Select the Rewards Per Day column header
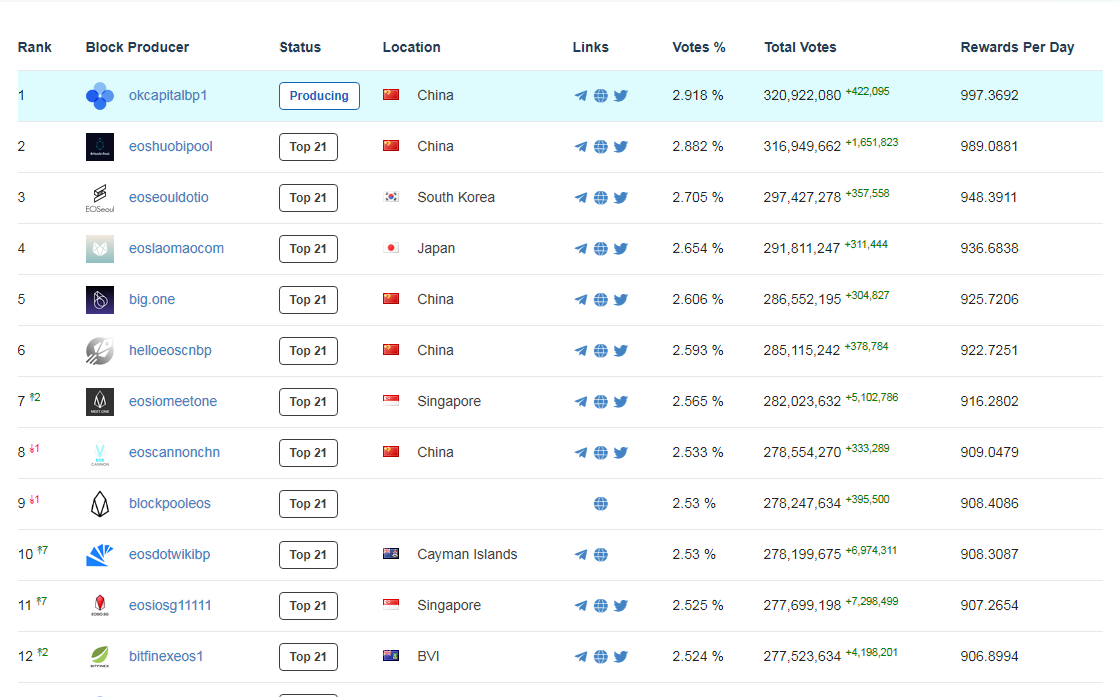 1017,47
